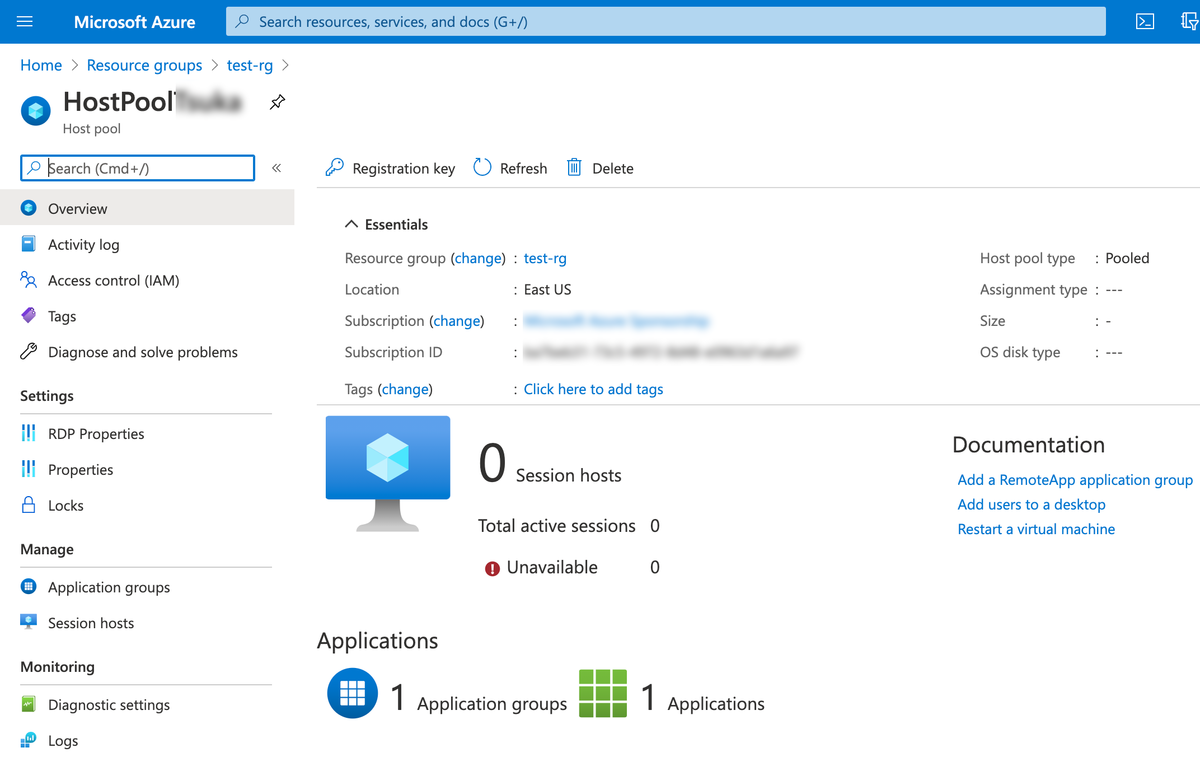Open the hamburger portal menu
This screenshot has height=757, width=1200.
point(25,21)
